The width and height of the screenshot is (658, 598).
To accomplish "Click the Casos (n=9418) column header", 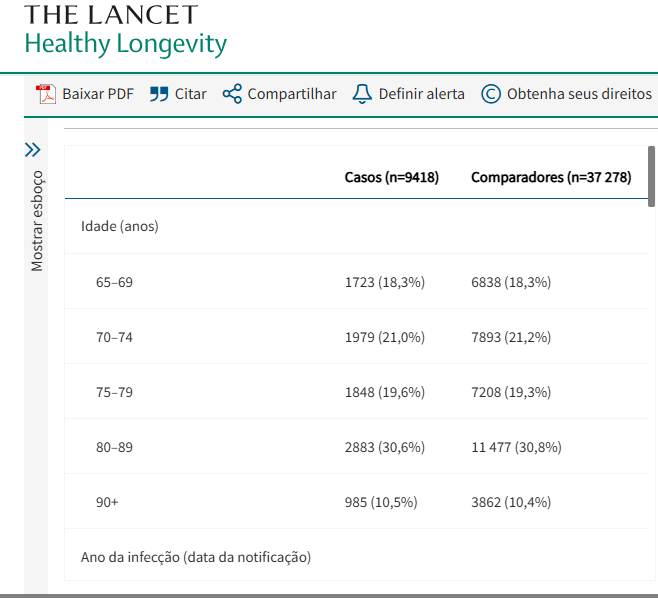I will pos(392,177).
